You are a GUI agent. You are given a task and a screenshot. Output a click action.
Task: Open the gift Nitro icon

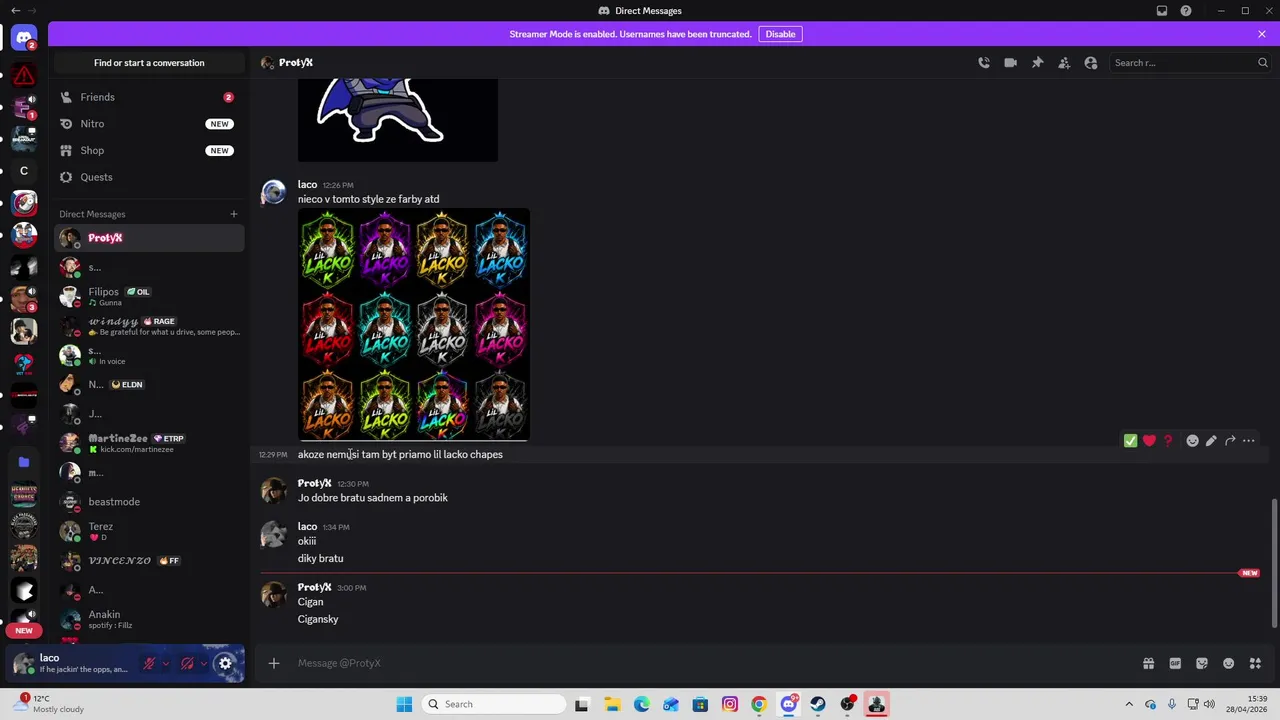(1148, 663)
